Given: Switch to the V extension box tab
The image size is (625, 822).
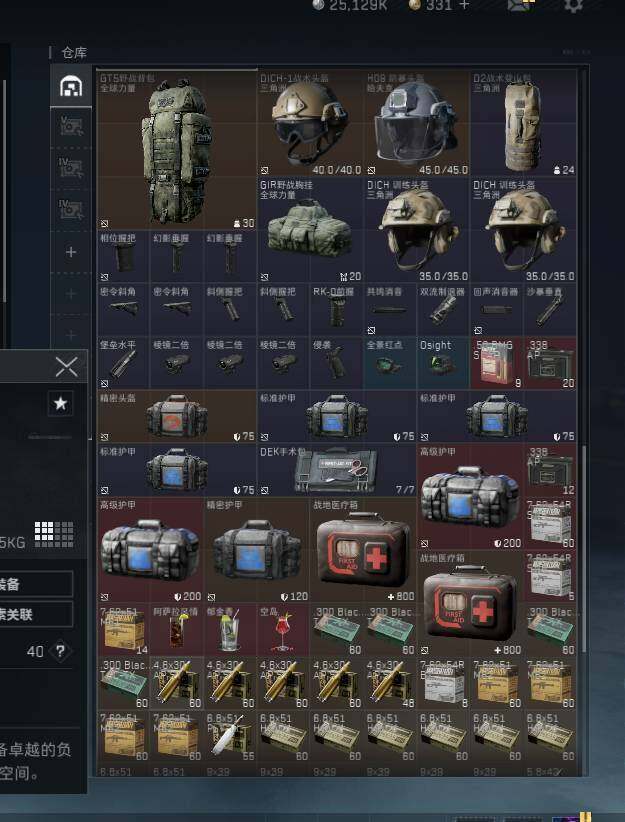Looking at the screenshot, I should click(71, 126).
